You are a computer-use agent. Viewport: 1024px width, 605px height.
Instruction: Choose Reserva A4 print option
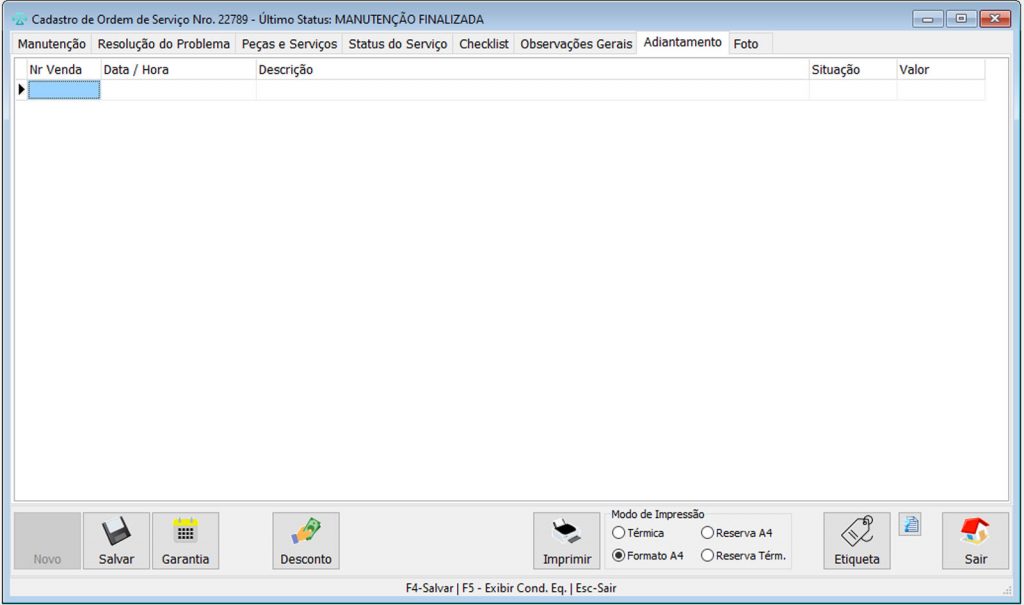(x=708, y=533)
